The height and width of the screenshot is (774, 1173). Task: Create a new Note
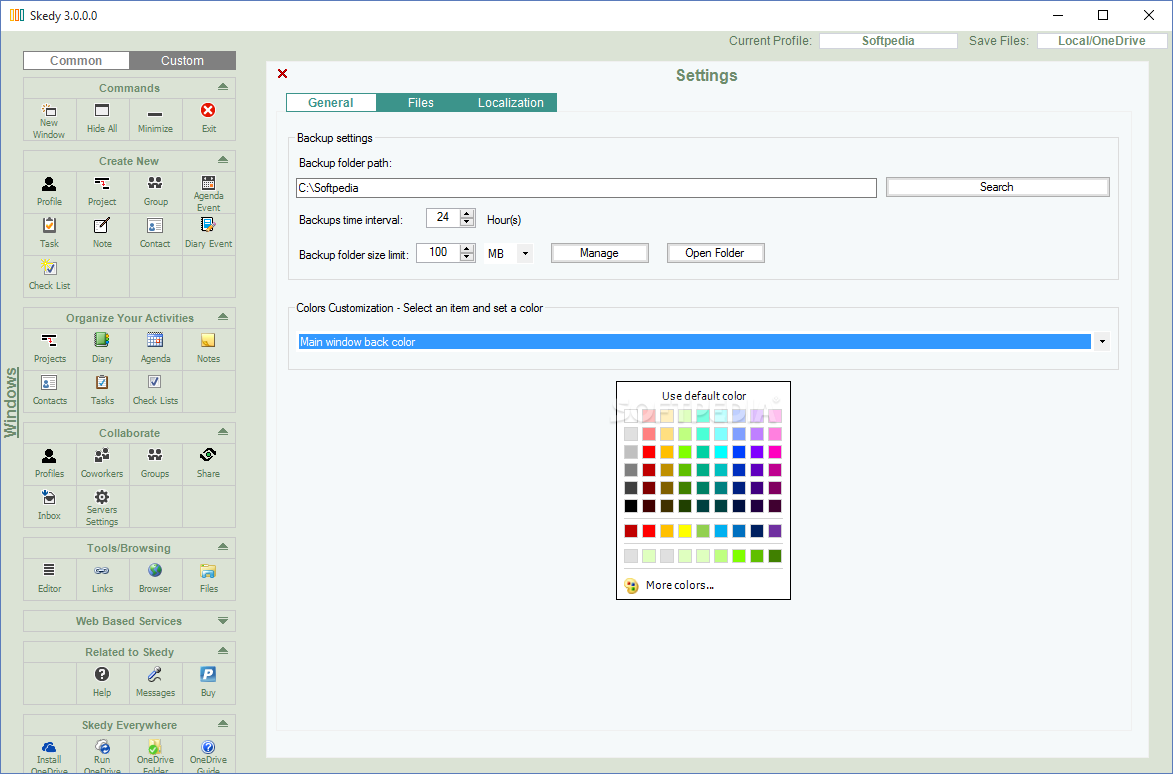tap(102, 234)
